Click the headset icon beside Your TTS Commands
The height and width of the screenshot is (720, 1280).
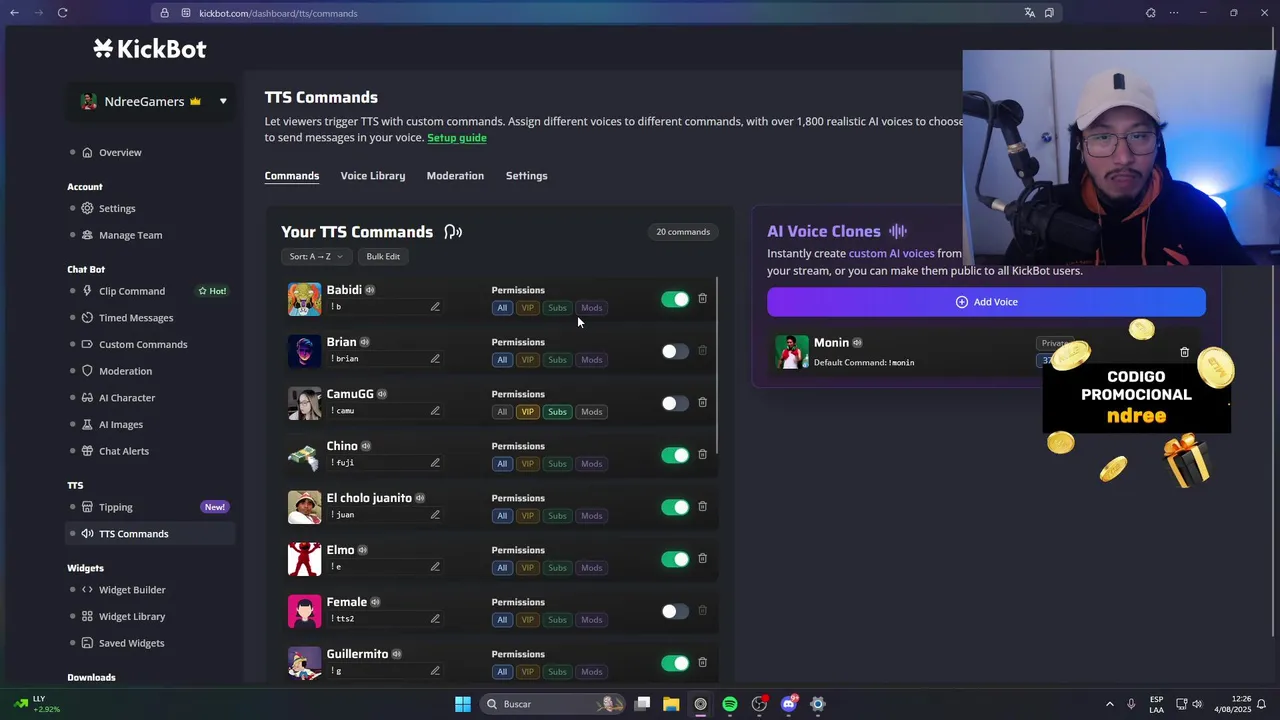coord(453,232)
